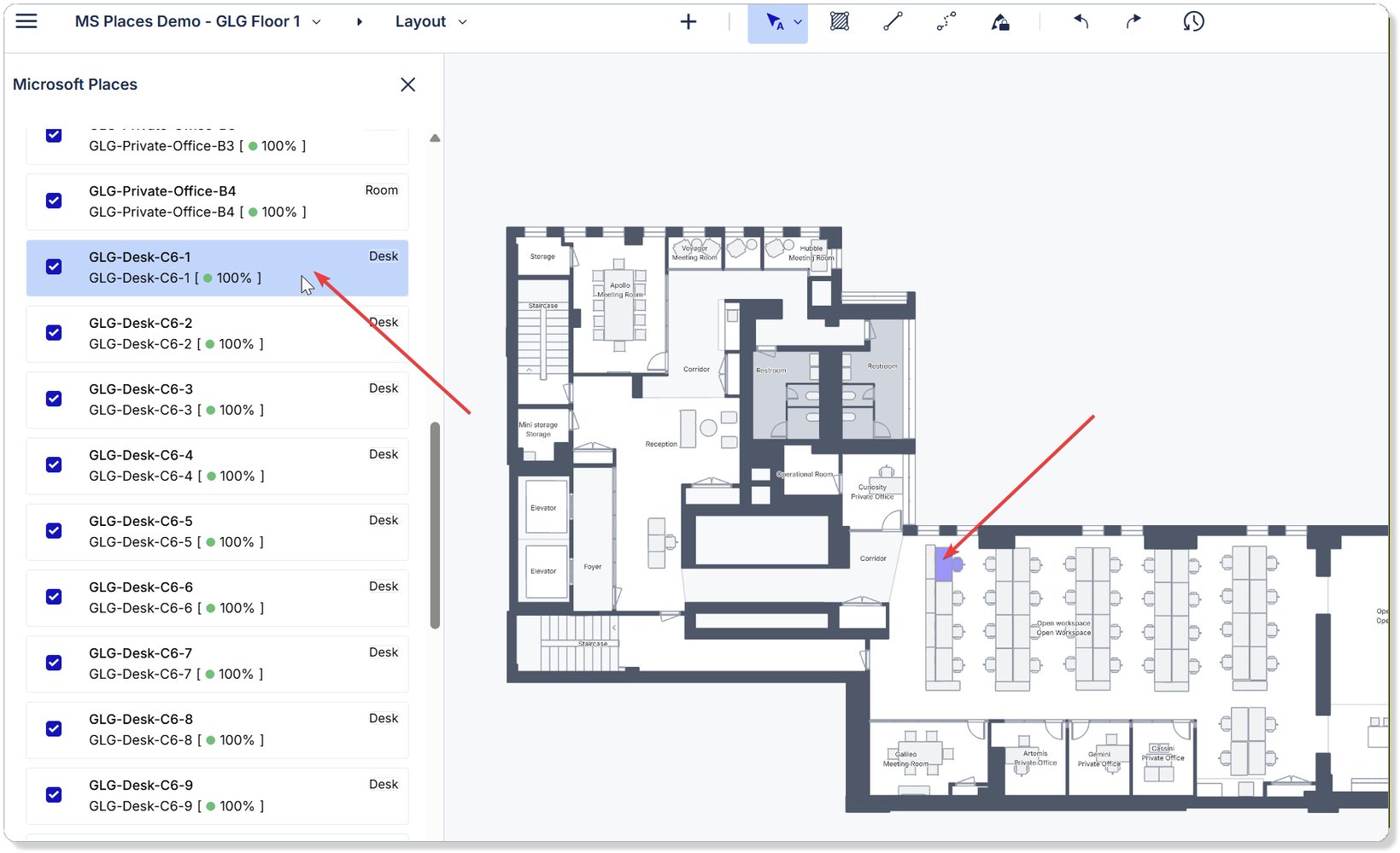
Task: Click the GLG-Desk-C6-8 row title
Action: pos(141,719)
